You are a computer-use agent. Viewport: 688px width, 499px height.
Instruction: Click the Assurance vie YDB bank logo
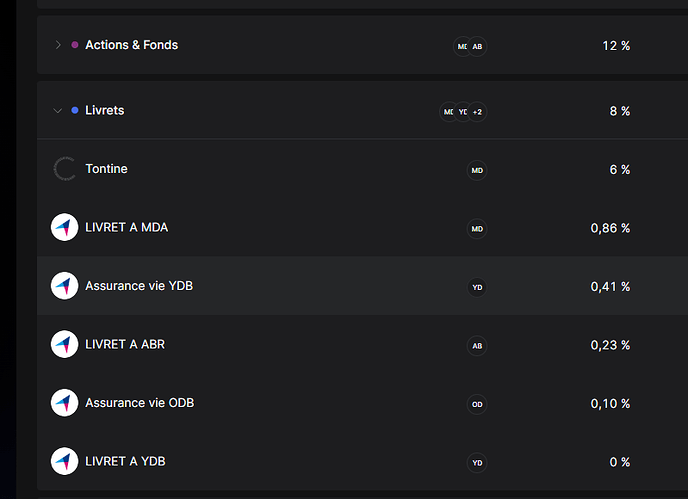pyautogui.click(x=64, y=286)
